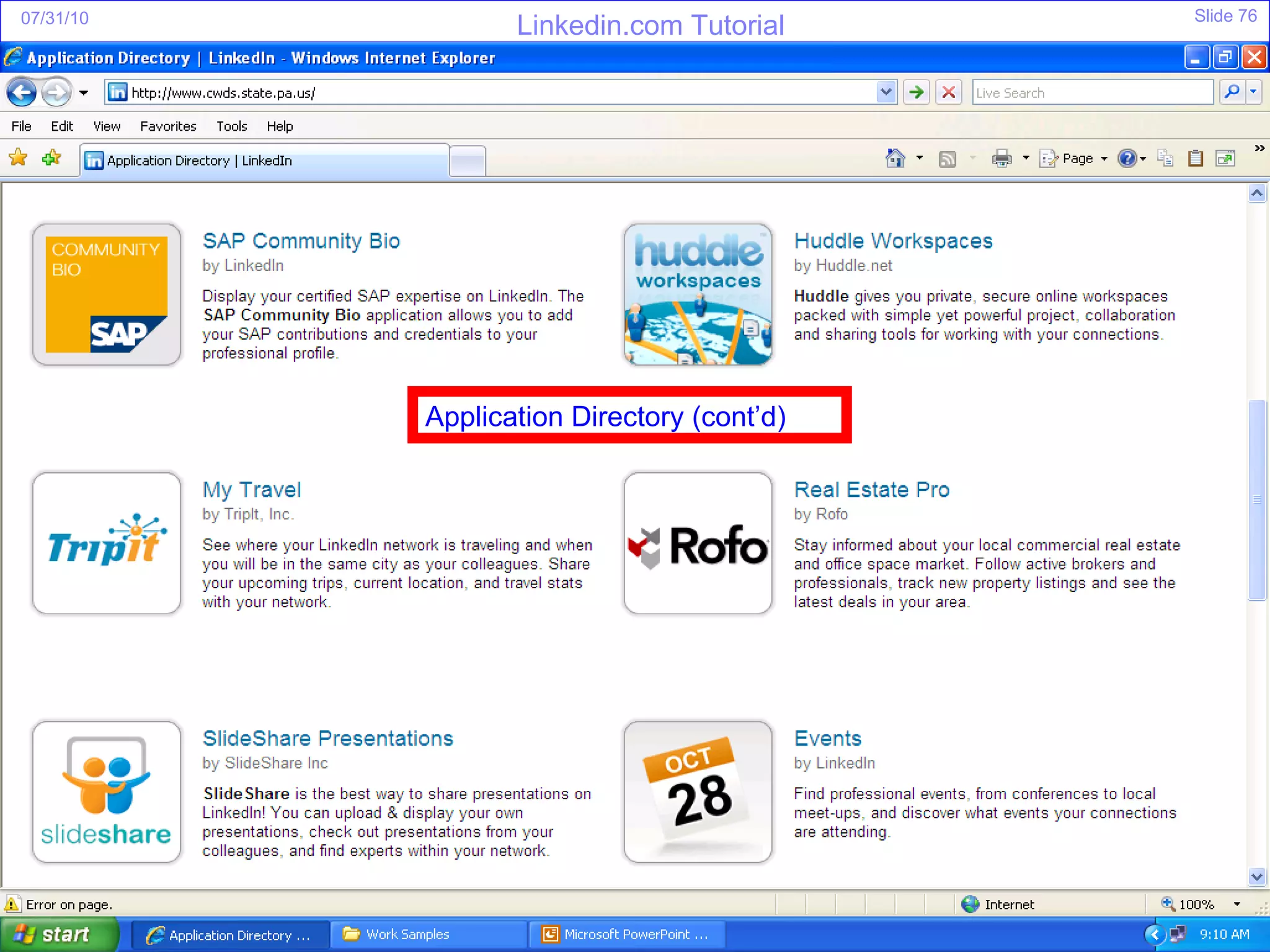Click the OCT 28 calendar Events thumbnail
Screen dimensions: 1270x952
click(698, 791)
